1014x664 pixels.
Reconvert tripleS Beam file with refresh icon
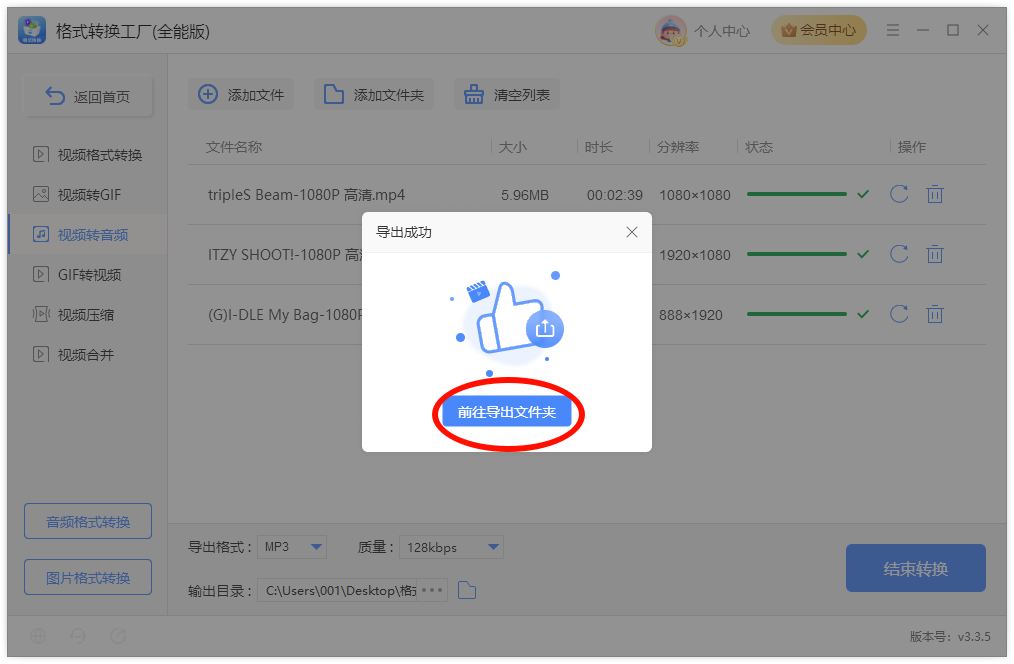tap(899, 194)
